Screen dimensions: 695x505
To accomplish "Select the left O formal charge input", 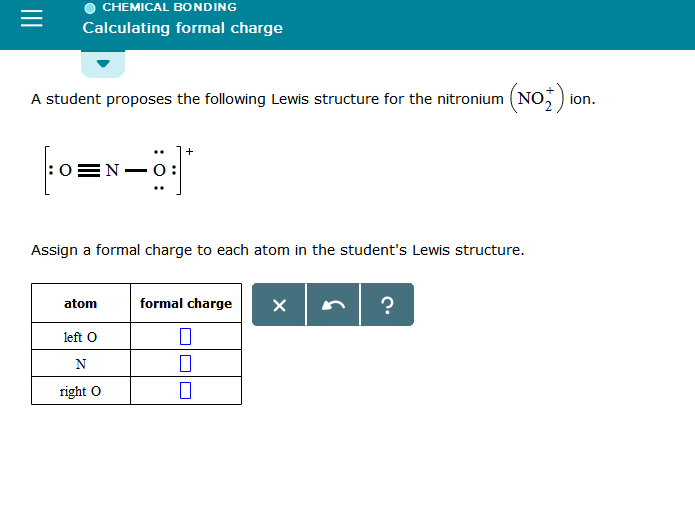I will coord(185,337).
